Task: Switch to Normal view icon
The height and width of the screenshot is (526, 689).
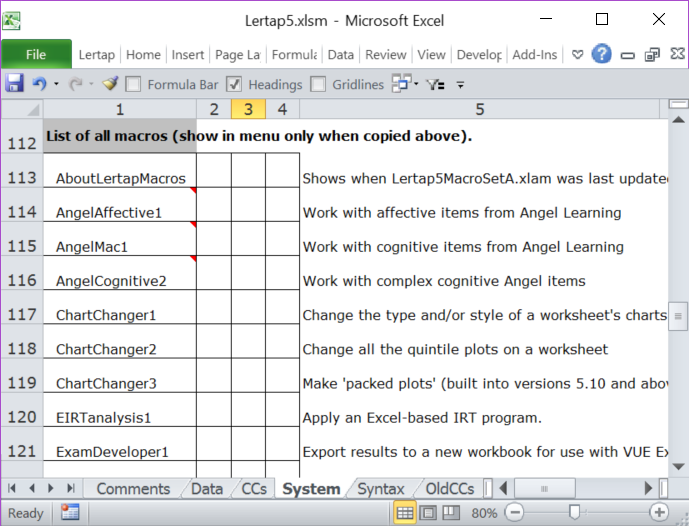Action: (404, 512)
